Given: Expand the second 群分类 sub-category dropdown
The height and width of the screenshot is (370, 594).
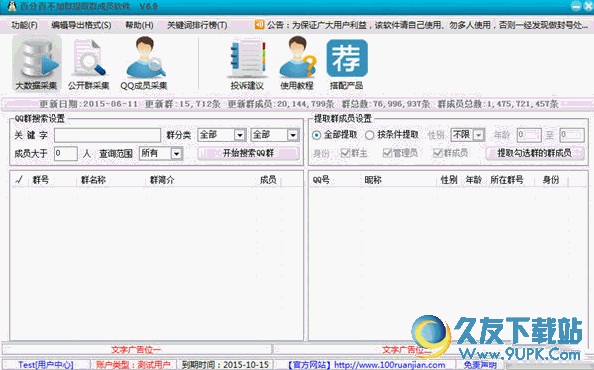Looking at the screenshot, I should tap(292, 135).
